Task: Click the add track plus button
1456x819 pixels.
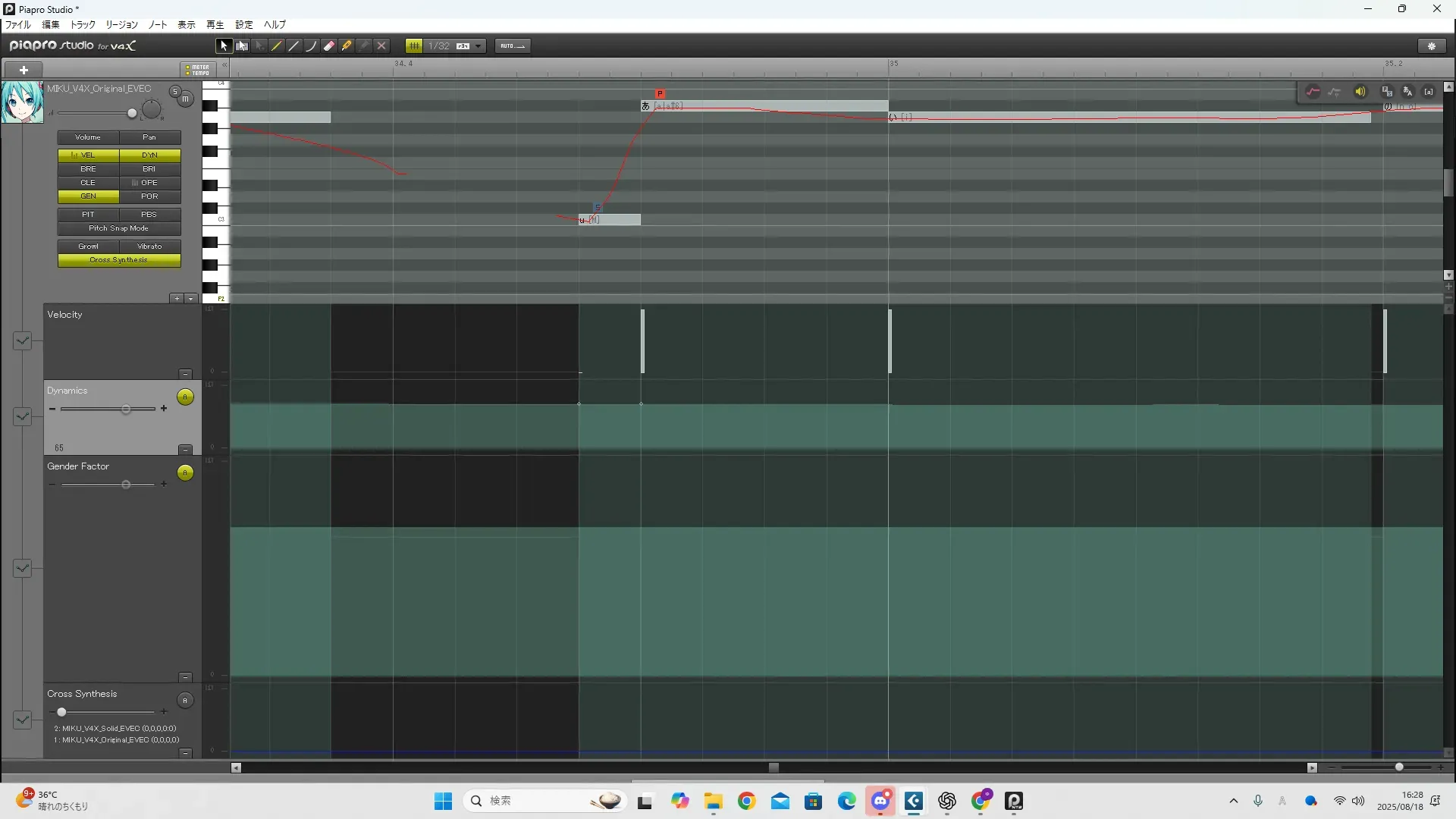Action: pyautogui.click(x=24, y=70)
